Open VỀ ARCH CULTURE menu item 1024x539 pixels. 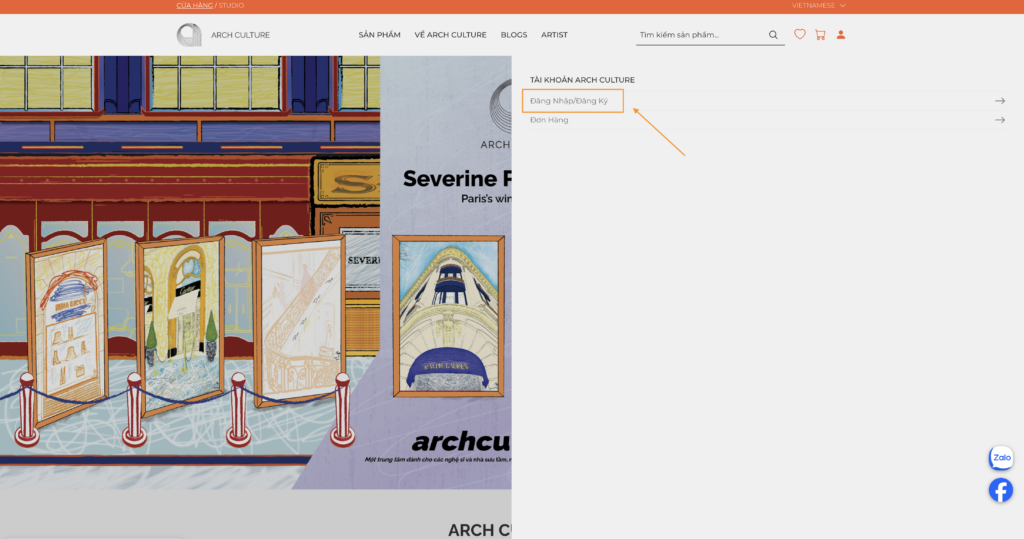[x=450, y=35]
